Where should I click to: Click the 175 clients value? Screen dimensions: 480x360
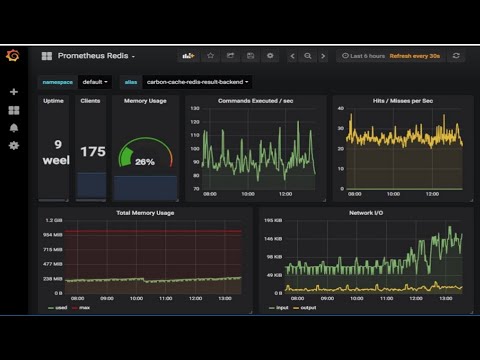[x=93, y=152]
